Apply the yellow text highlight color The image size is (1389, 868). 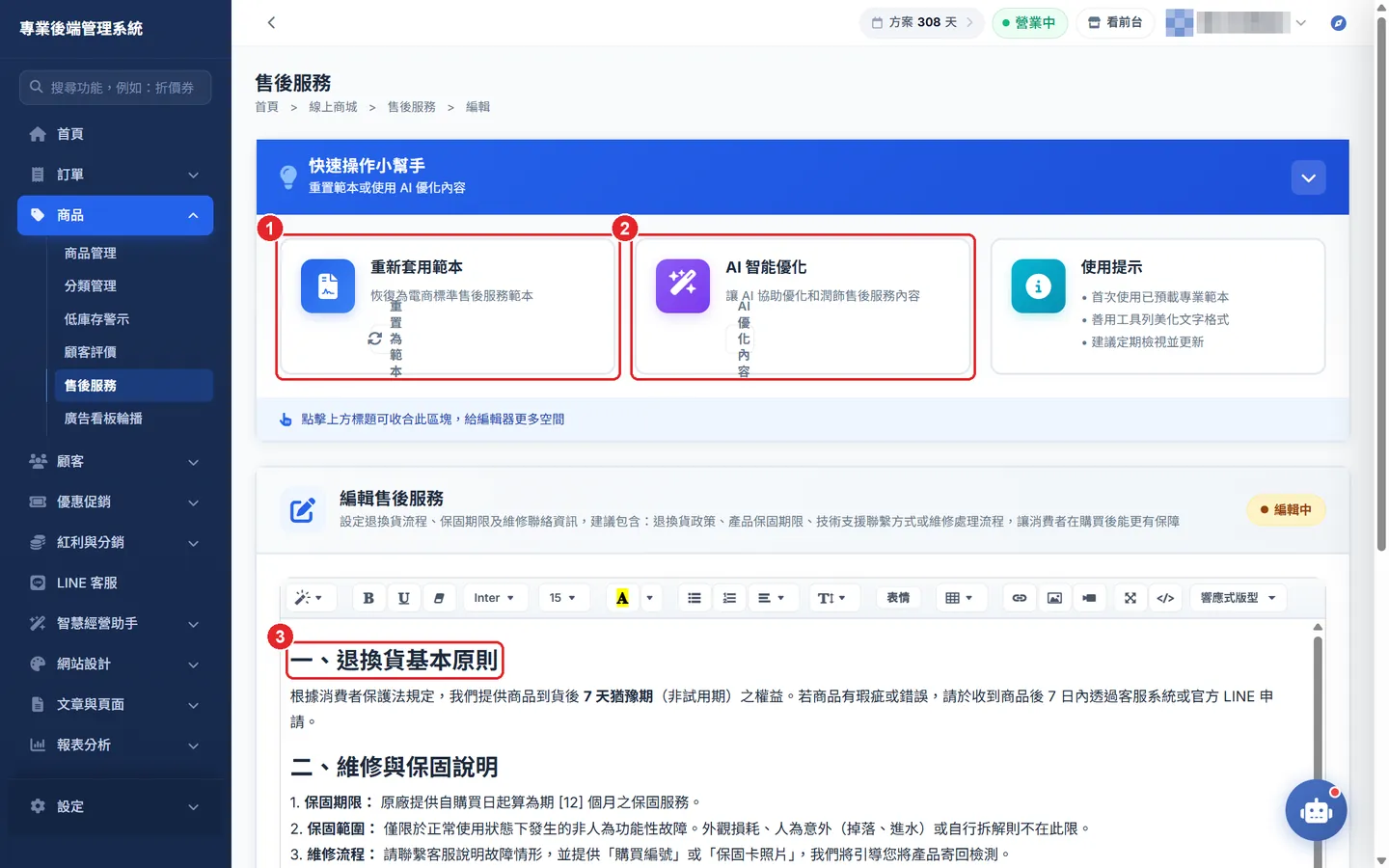tap(622, 598)
